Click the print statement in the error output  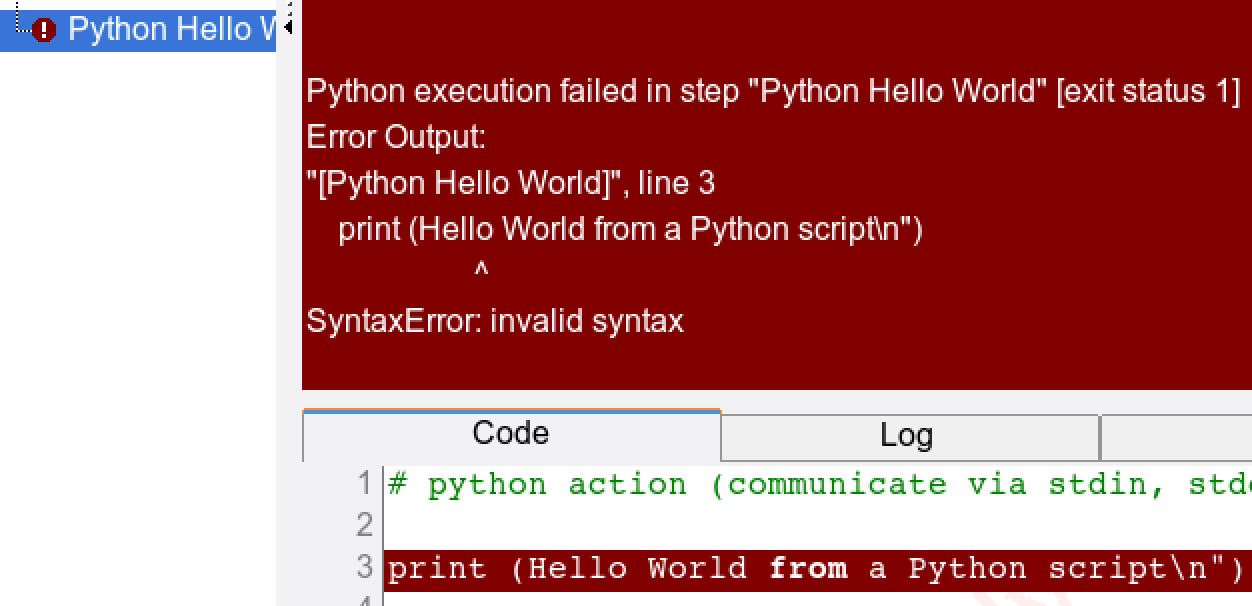click(x=630, y=229)
